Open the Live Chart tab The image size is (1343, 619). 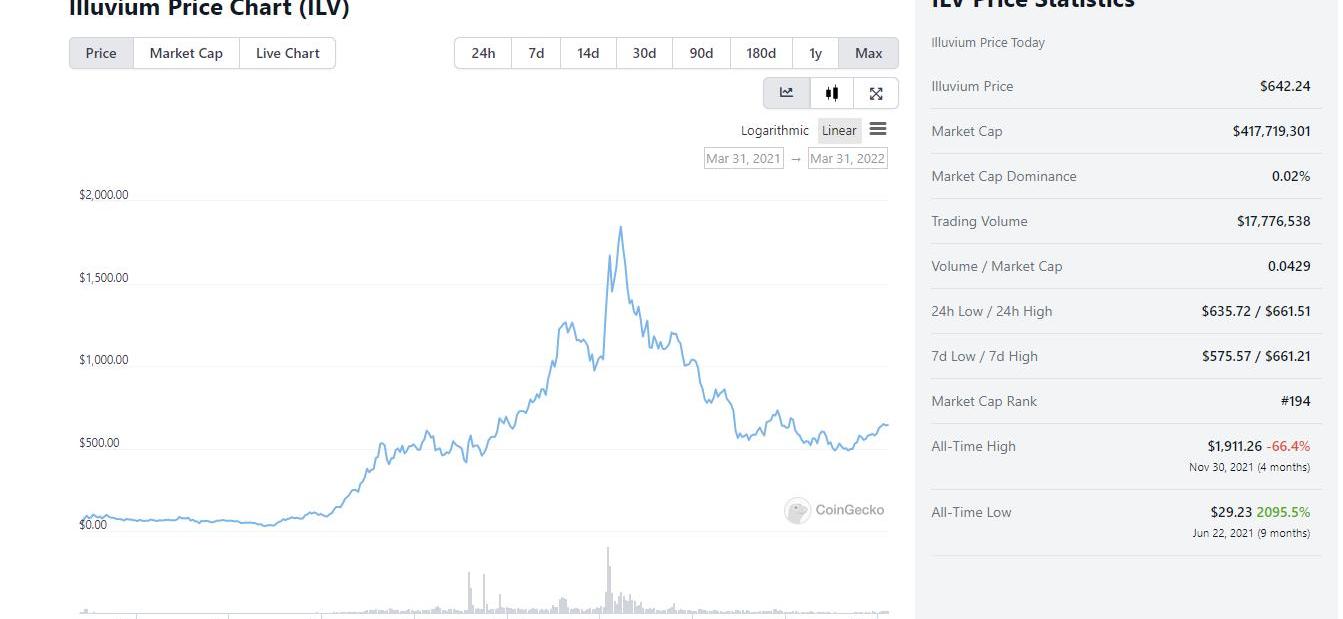288,53
